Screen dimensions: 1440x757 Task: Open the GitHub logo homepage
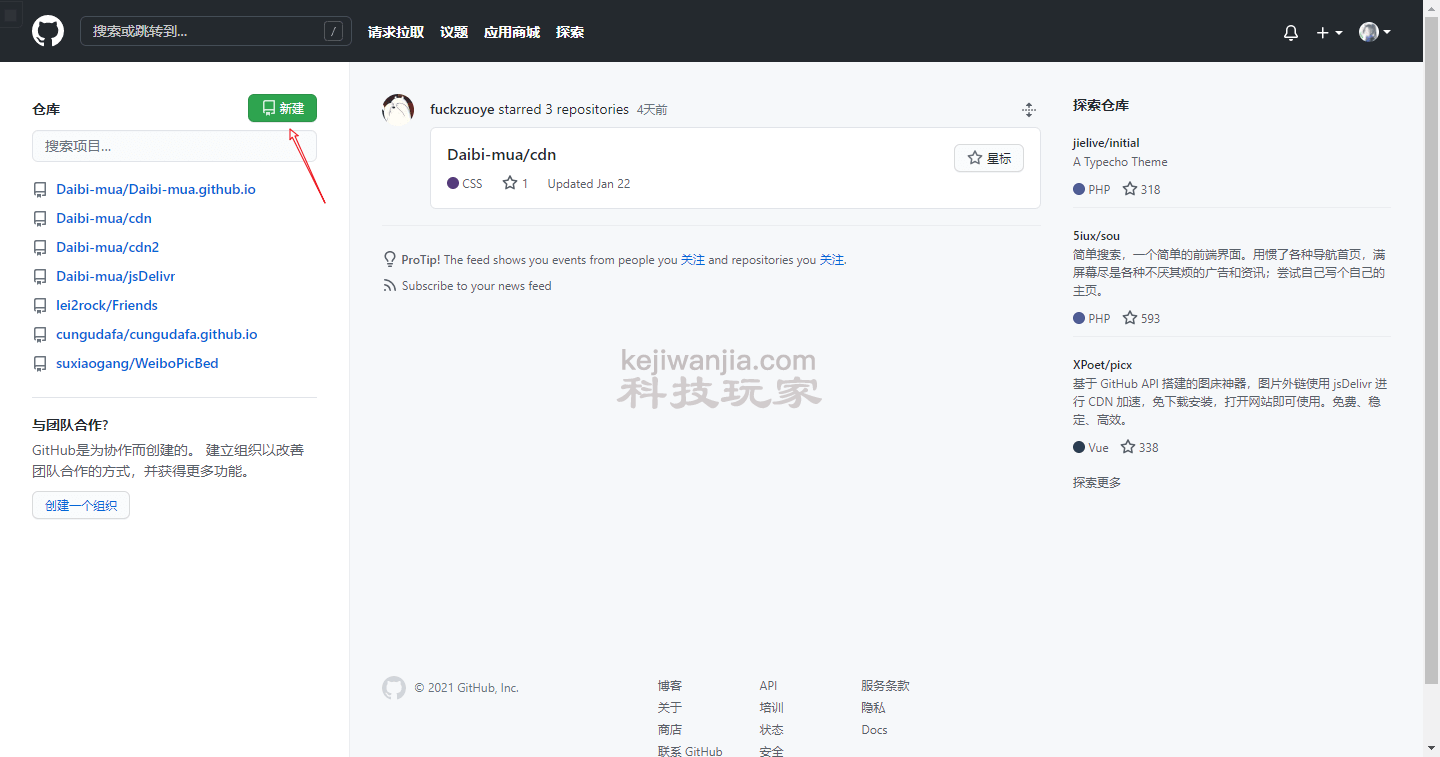click(x=48, y=31)
